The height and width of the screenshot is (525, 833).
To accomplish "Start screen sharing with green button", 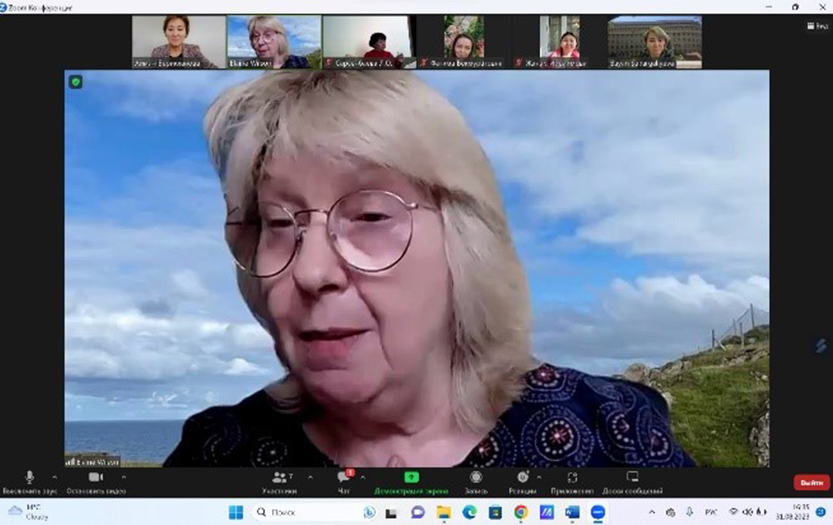I will coord(411,478).
